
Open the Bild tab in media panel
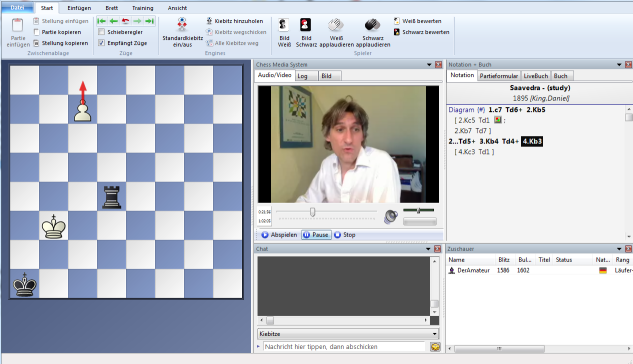329,76
